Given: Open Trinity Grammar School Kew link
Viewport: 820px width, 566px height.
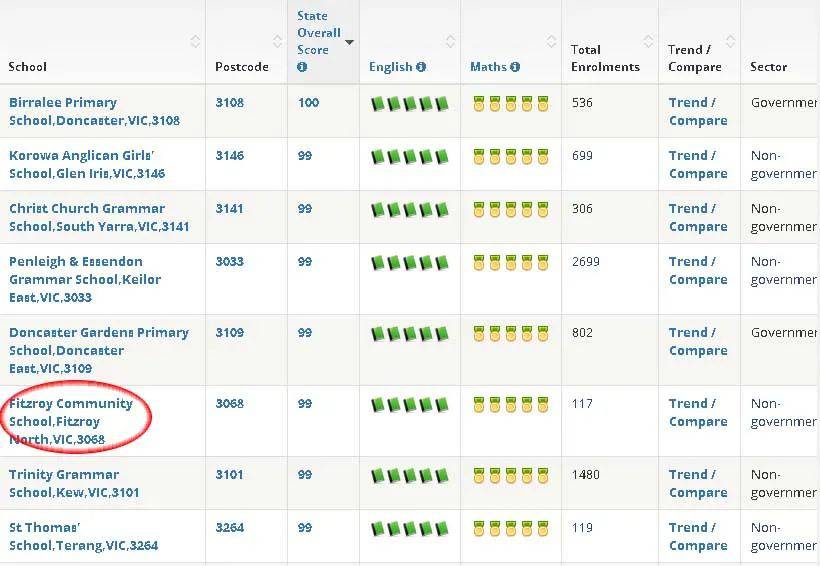Looking at the screenshot, I should pyautogui.click(x=74, y=483).
